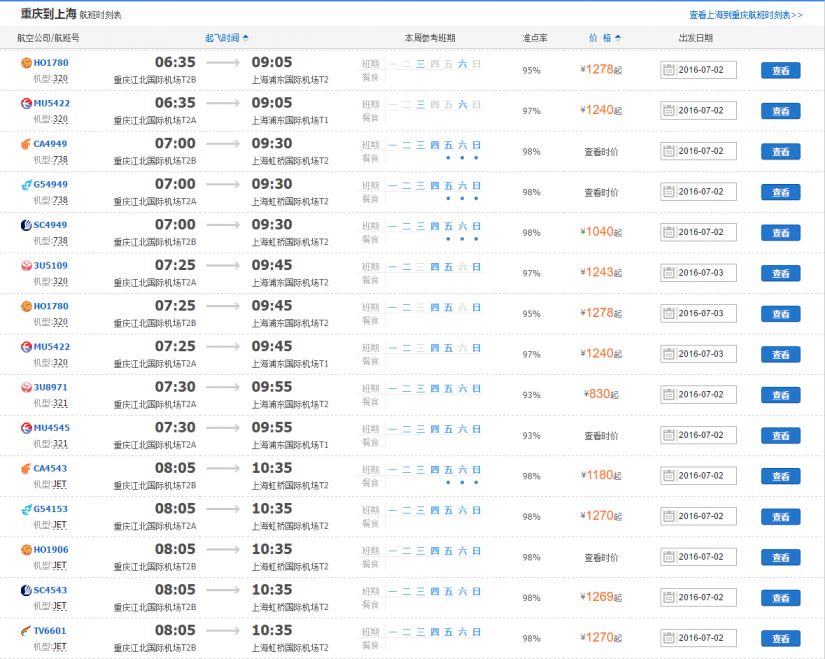Click the airline logo beside HO1780 departing 06:35
Viewport: 825px width, 659px height.
point(26,63)
